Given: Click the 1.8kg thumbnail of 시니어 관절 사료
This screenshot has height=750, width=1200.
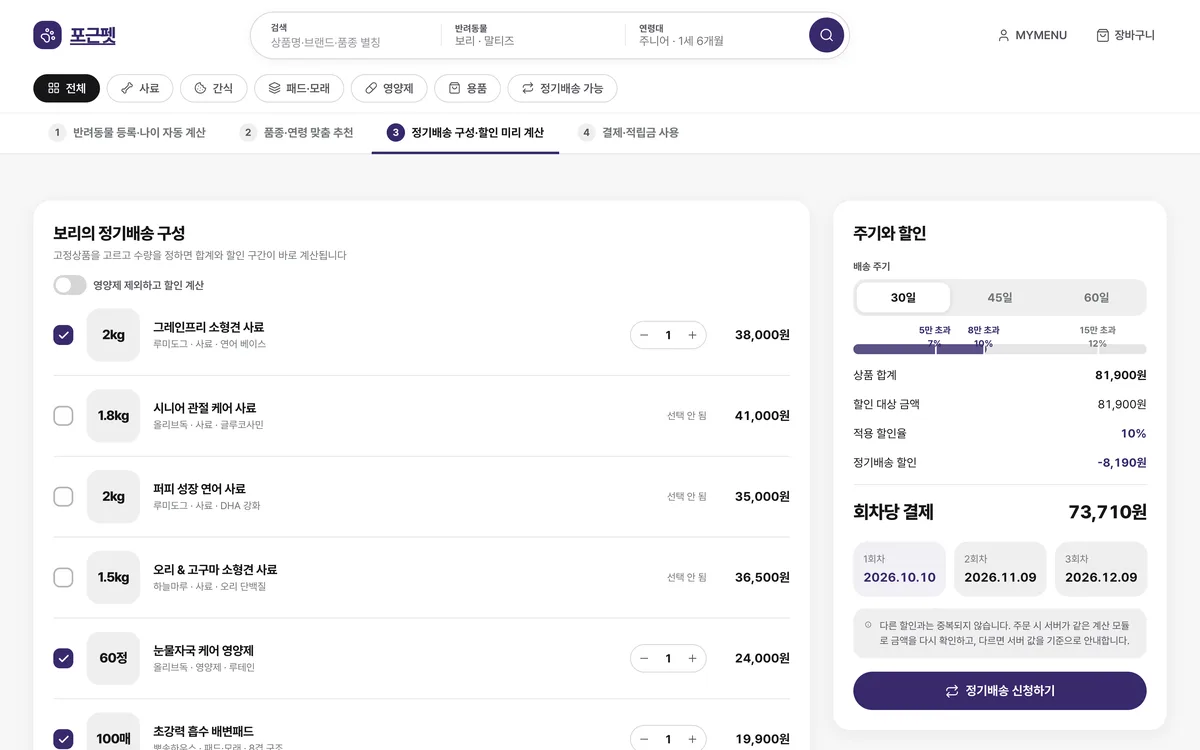Looking at the screenshot, I should click(113, 416).
